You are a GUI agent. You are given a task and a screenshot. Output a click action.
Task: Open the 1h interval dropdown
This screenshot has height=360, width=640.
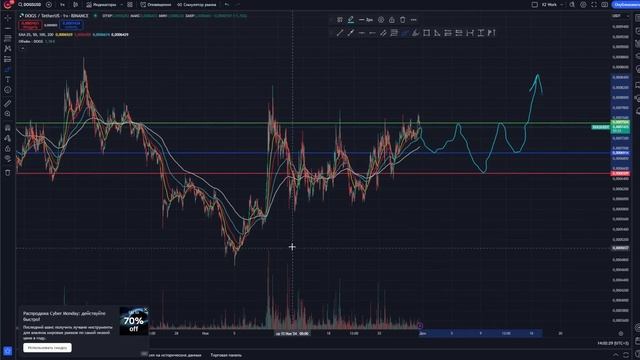point(62,4)
